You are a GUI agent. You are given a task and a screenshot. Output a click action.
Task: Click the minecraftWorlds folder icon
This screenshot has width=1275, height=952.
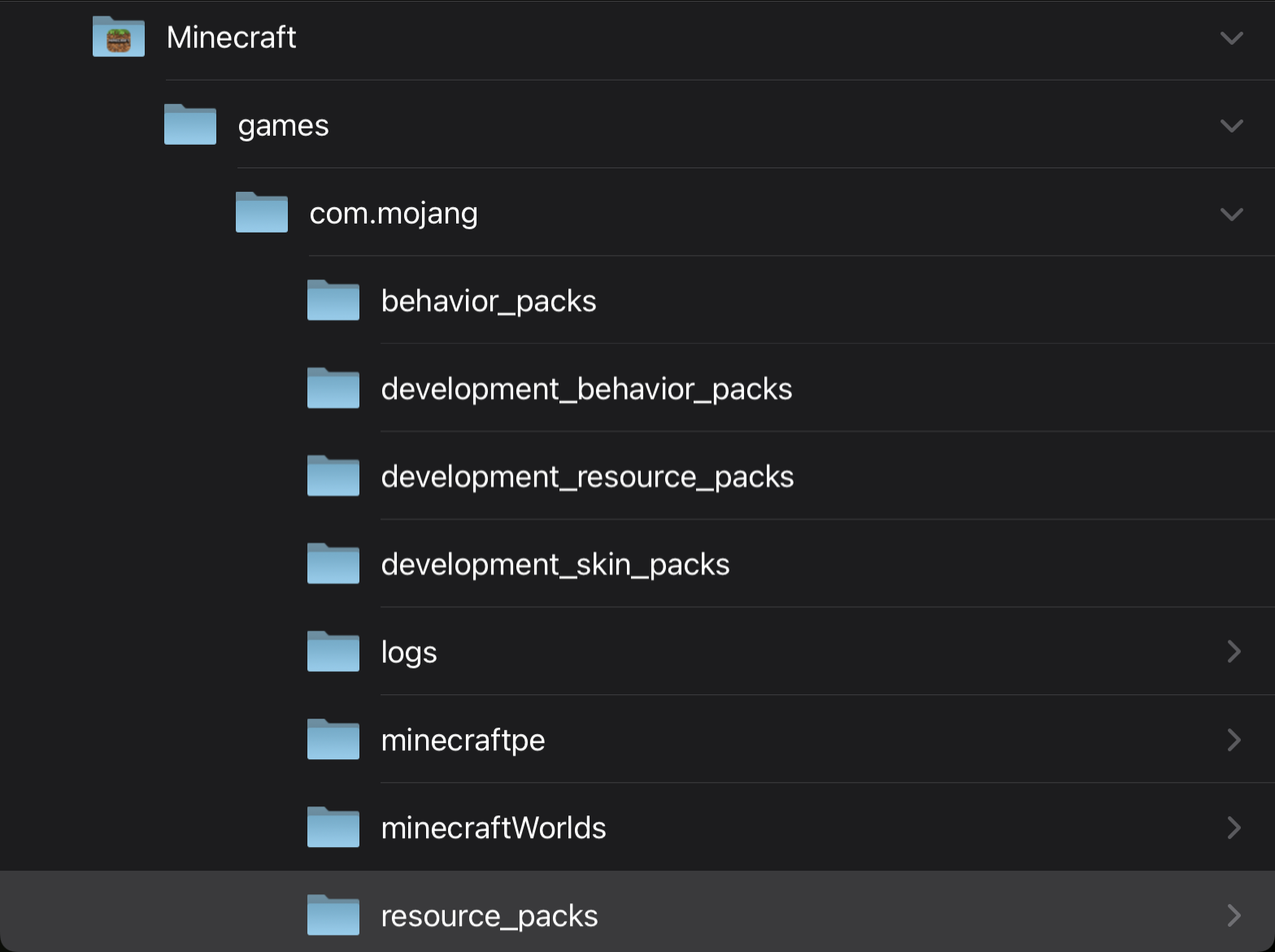point(333,827)
